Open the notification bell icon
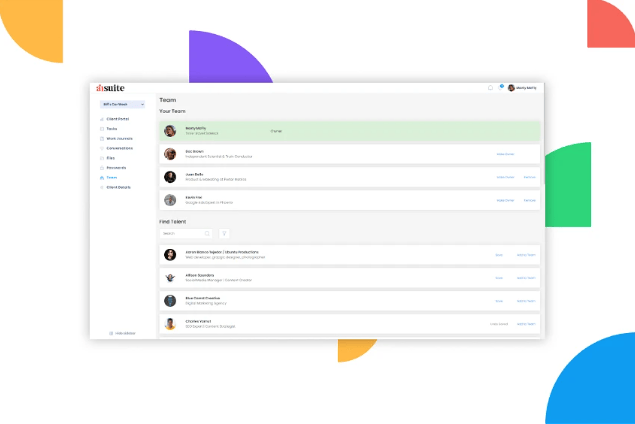Viewport: 635px width, 424px height. click(x=490, y=88)
